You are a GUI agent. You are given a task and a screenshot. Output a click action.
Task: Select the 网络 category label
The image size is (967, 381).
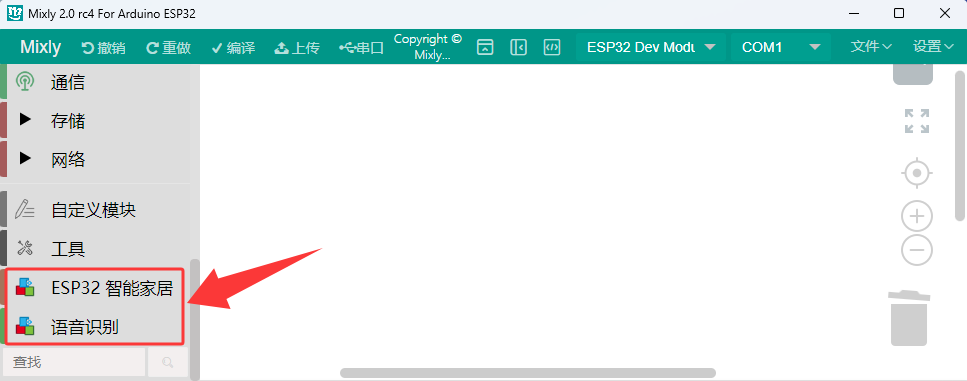(68, 160)
